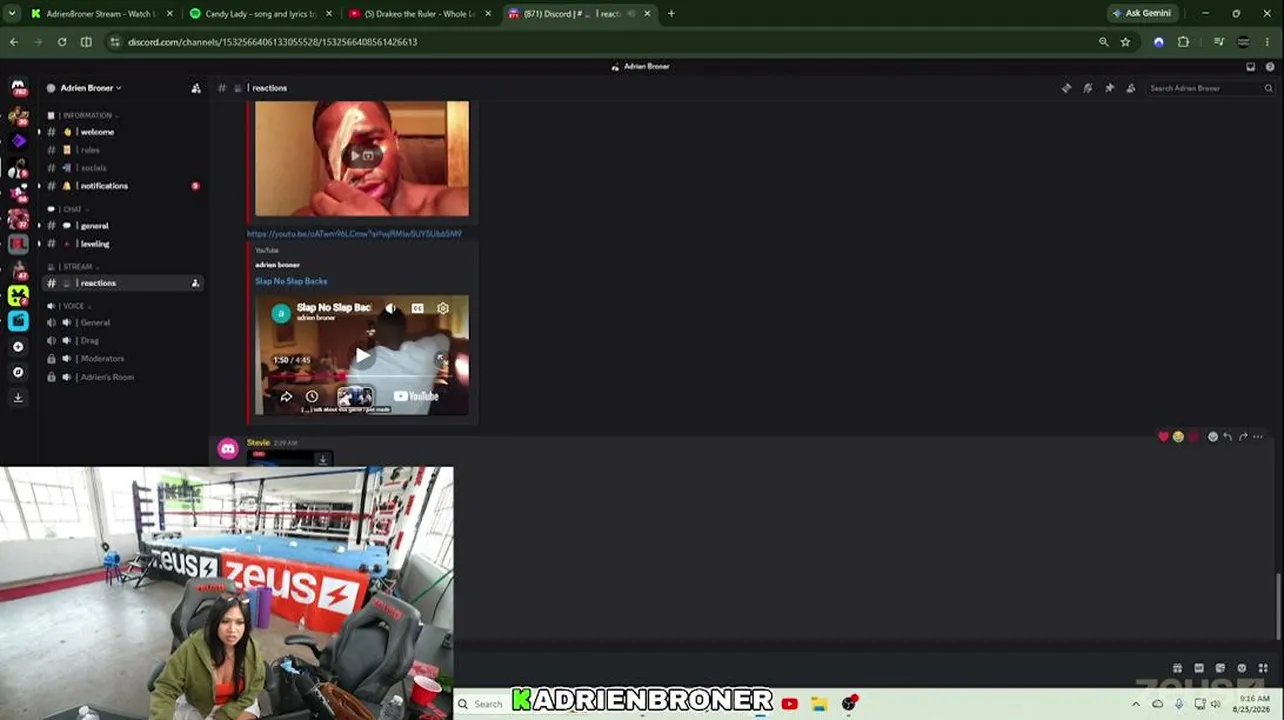Click the create invite icon on reactions channel
The image size is (1284, 720).
(195, 283)
